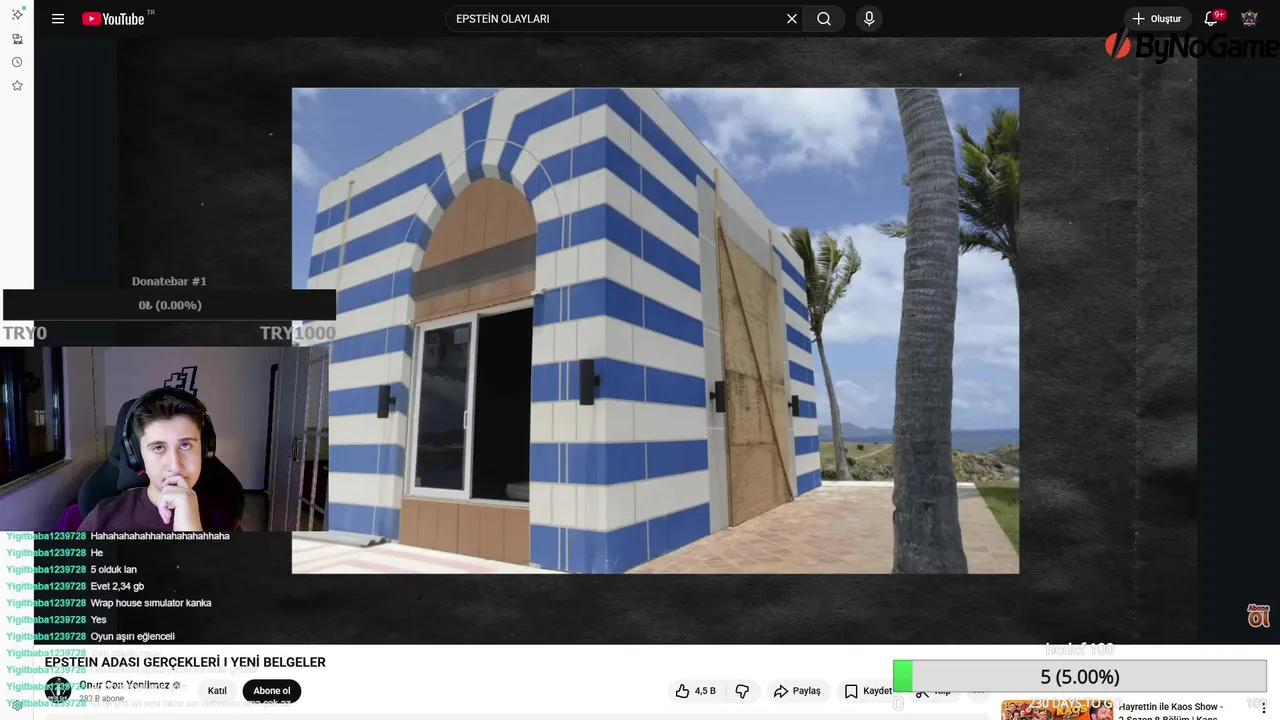Save the video with Kaydet
The image size is (1280, 720).
[867, 691]
